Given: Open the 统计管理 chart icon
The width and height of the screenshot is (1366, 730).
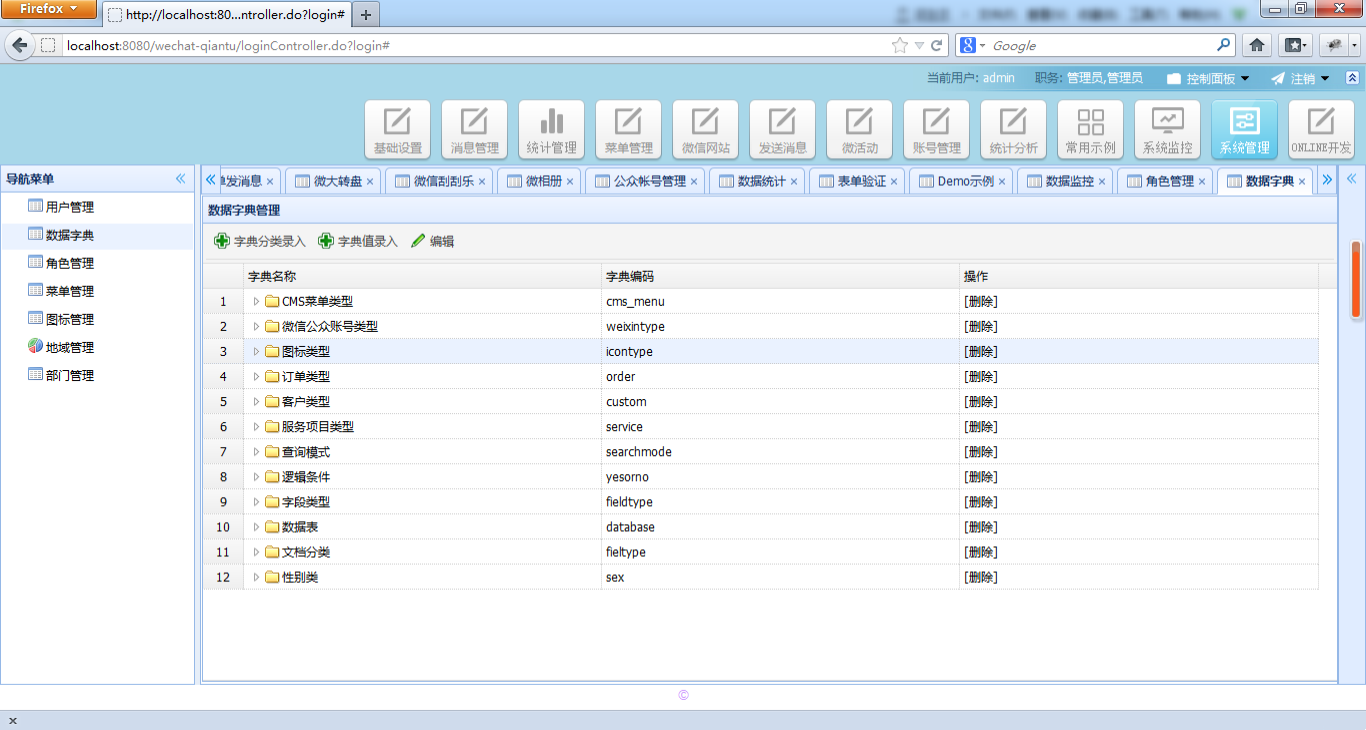Looking at the screenshot, I should [x=551, y=129].
